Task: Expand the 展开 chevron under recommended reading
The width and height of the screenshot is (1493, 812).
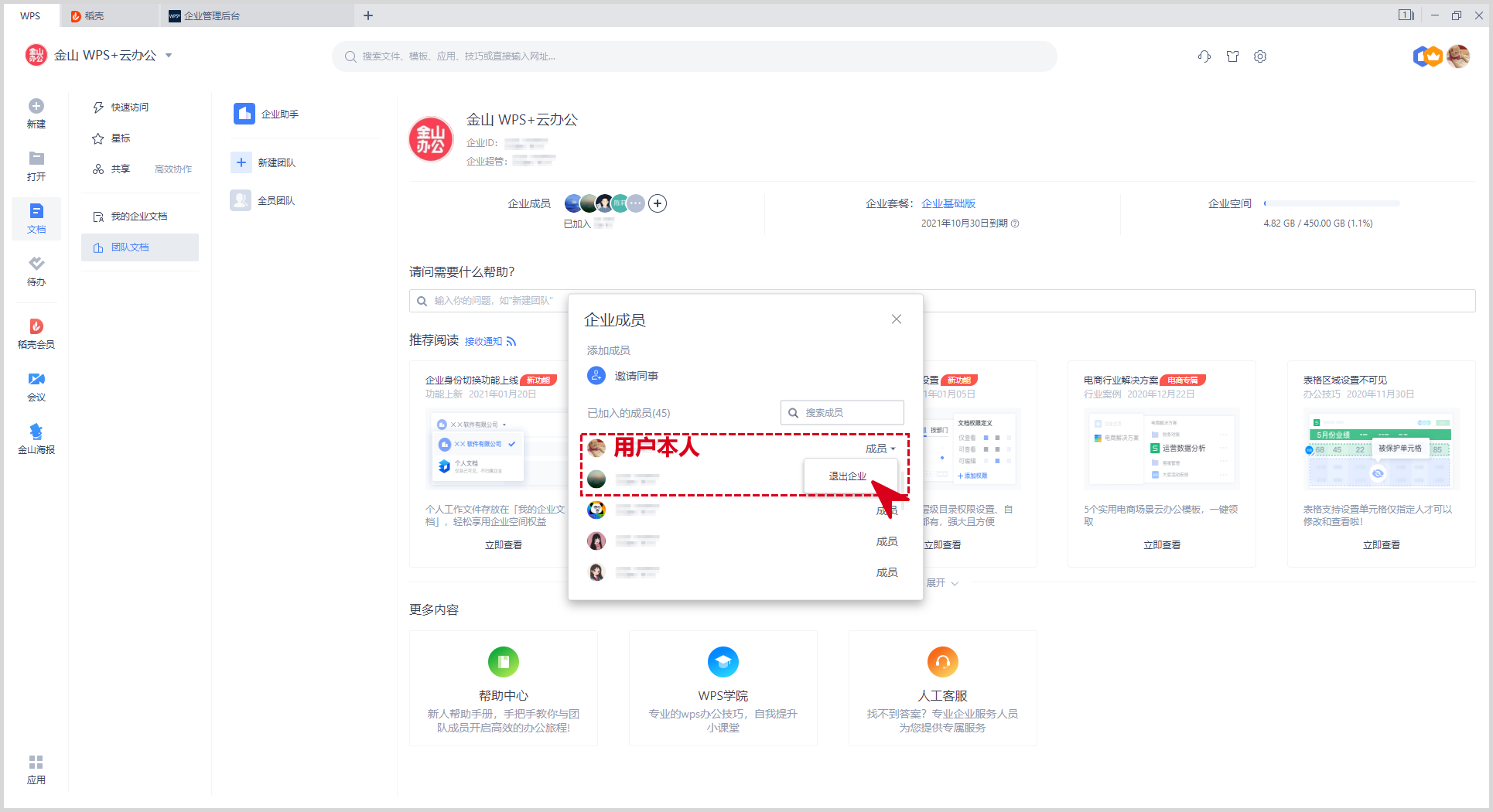Action: tap(955, 584)
